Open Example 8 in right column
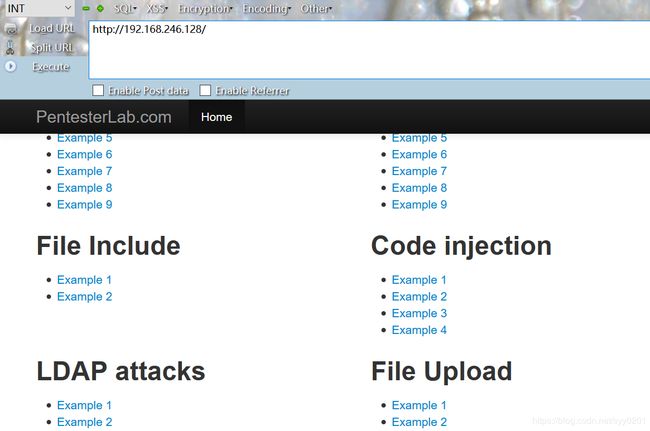Viewport: 650px width, 431px height. pyautogui.click(x=419, y=188)
